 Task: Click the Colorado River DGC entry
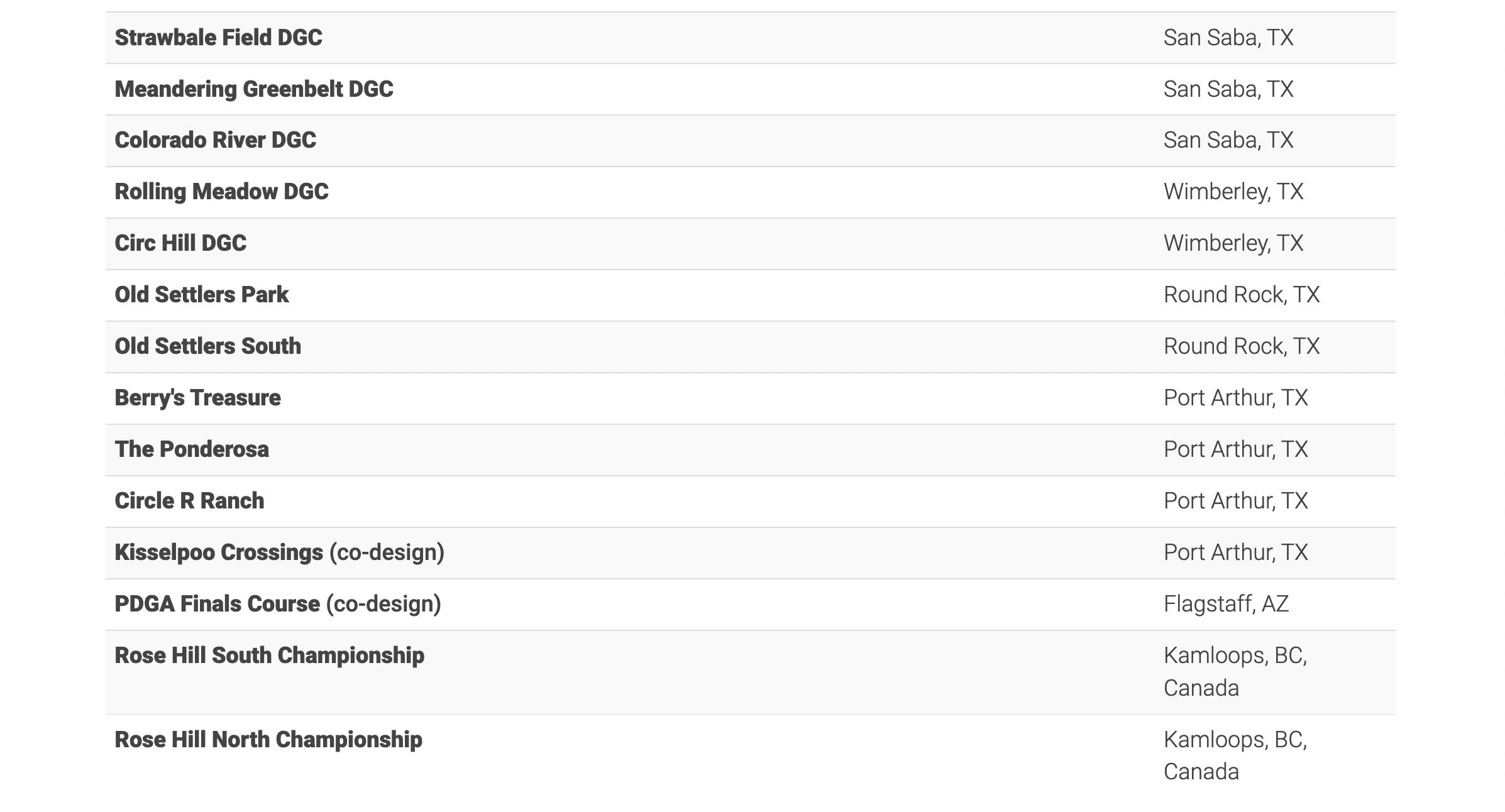(215, 140)
